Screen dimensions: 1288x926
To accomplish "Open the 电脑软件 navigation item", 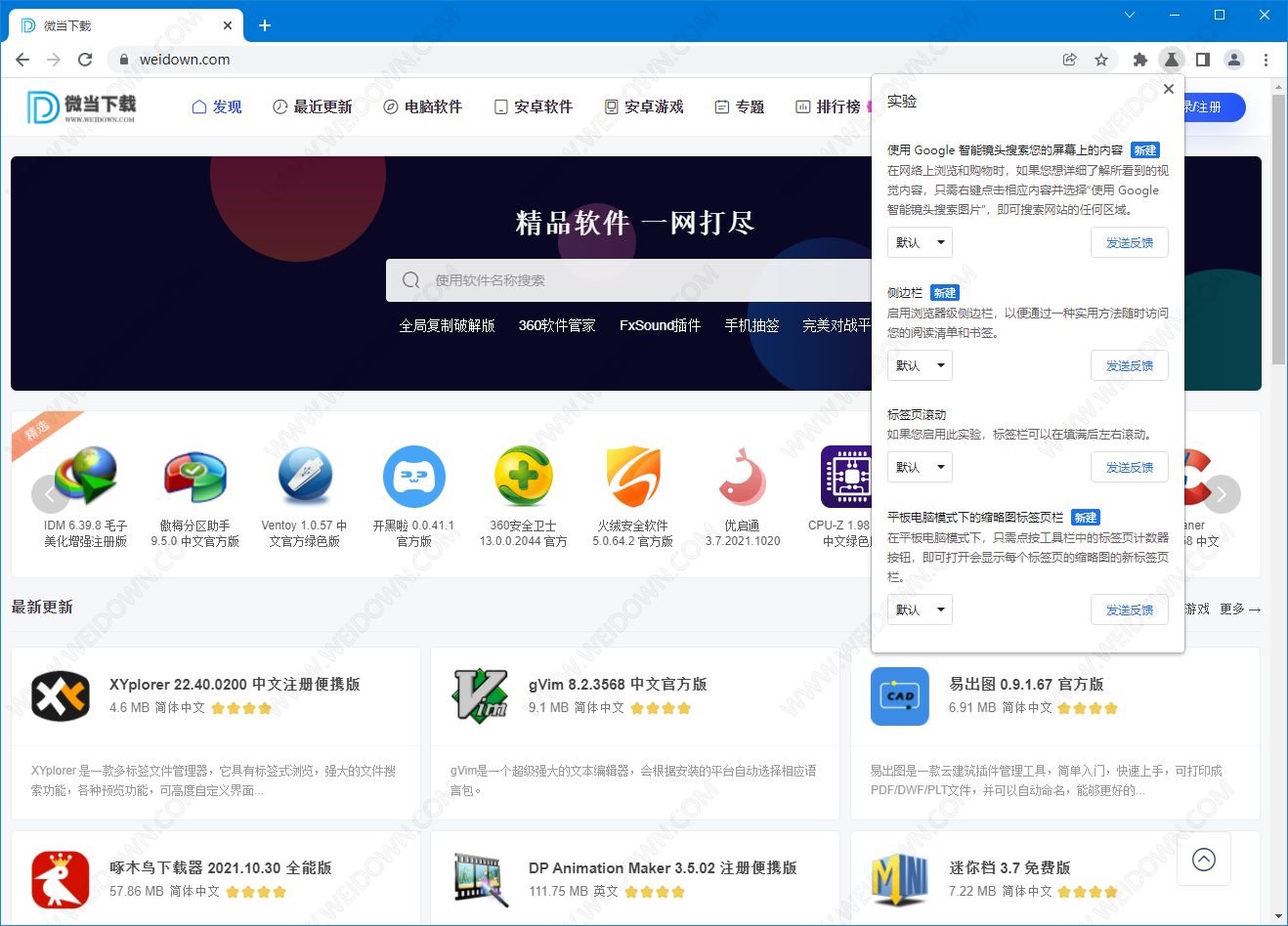I will click(423, 106).
